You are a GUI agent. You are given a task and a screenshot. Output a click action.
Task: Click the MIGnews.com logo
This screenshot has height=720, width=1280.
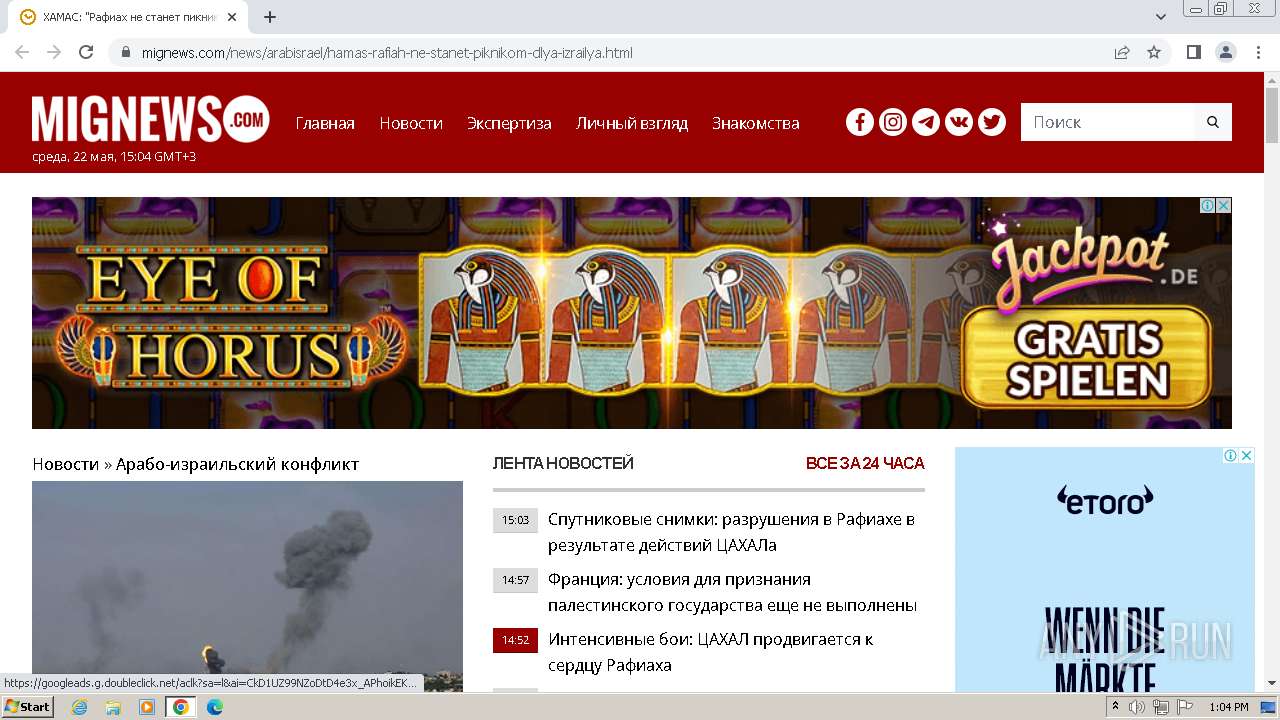(x=151, y=119)
